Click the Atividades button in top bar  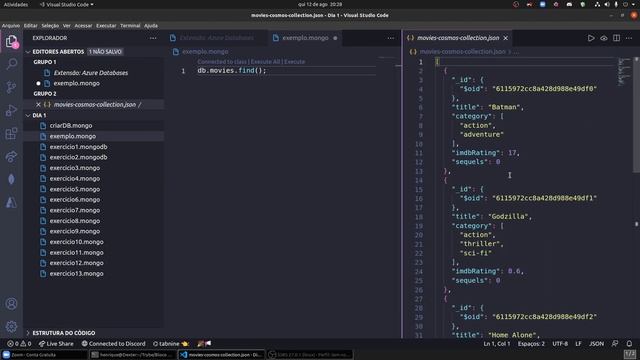pos(16,4)
